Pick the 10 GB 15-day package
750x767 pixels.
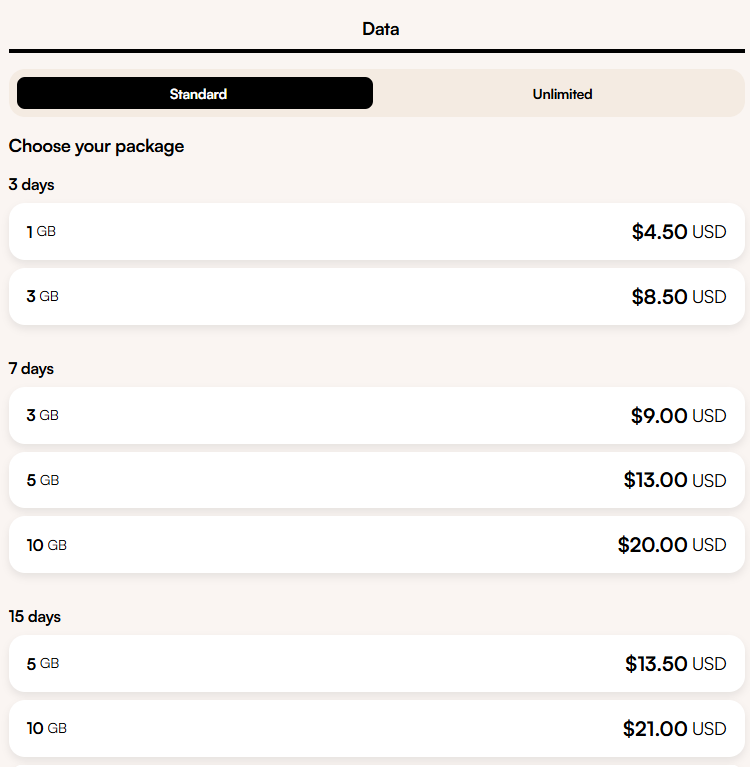(x=376, y=728)
